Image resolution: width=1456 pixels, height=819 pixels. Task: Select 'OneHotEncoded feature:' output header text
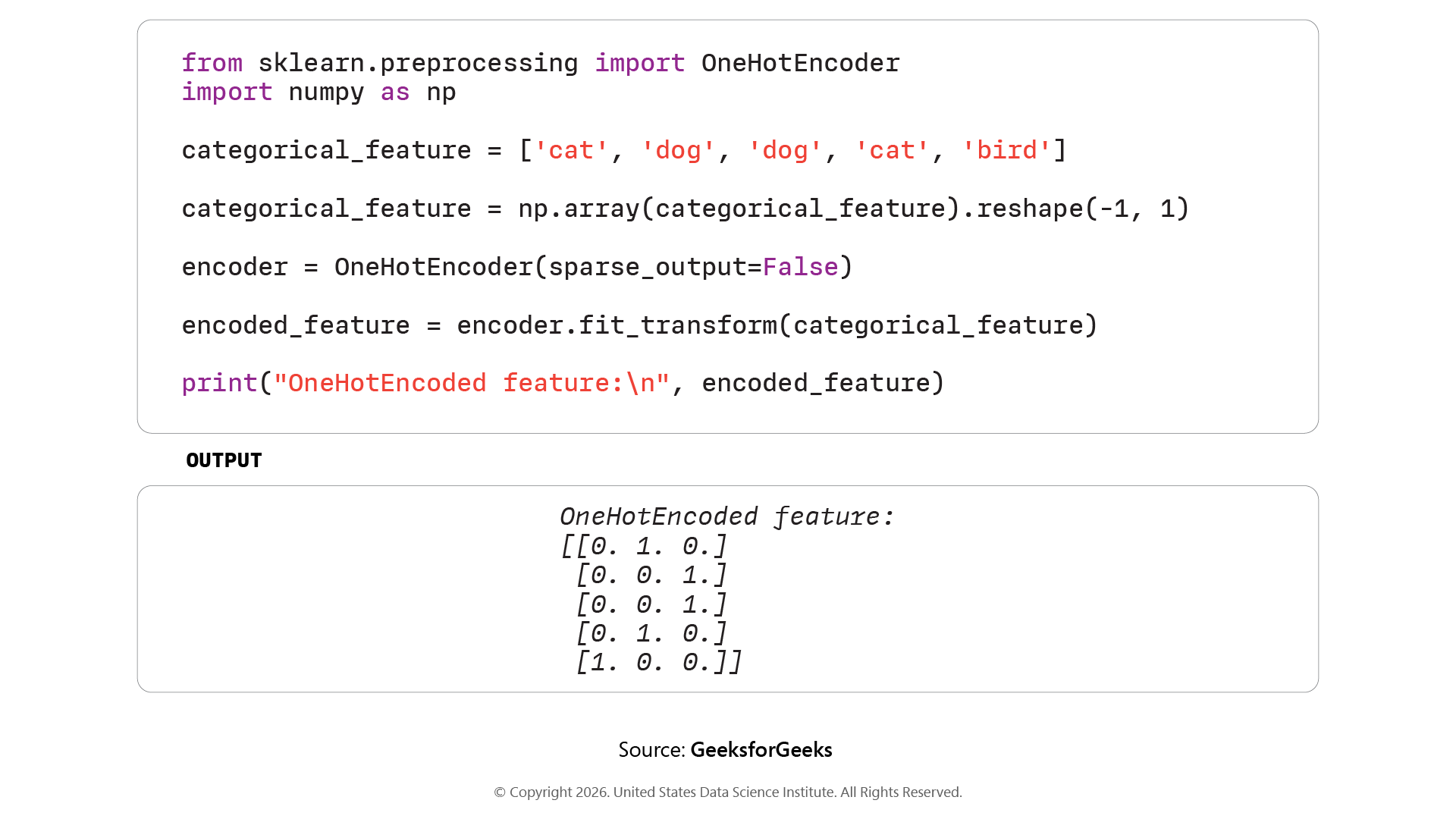click(x=727, y=516)
